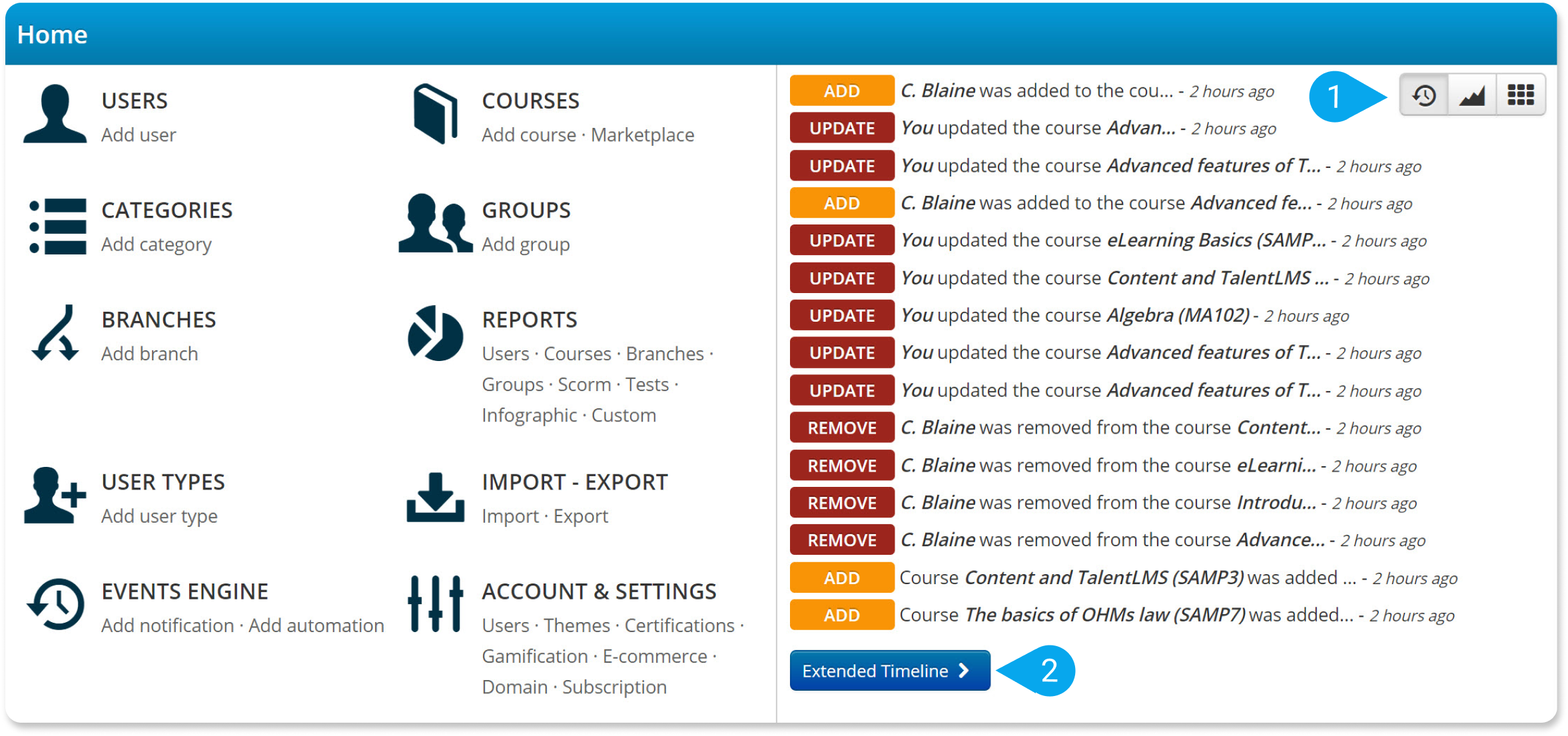Click the Users silhouette icon
This screenshot has height=736, width=1568.
click(55, 114)
